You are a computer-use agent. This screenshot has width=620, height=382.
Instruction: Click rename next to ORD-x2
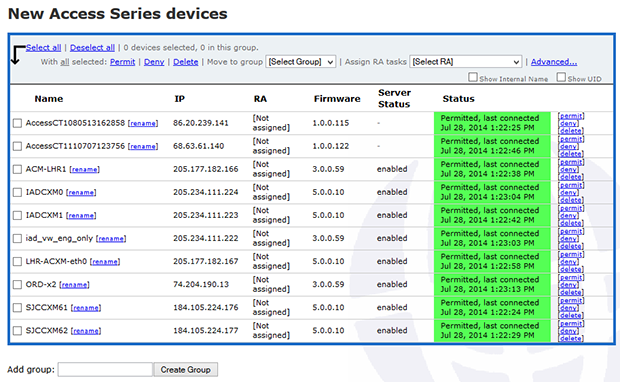(74, 285)
